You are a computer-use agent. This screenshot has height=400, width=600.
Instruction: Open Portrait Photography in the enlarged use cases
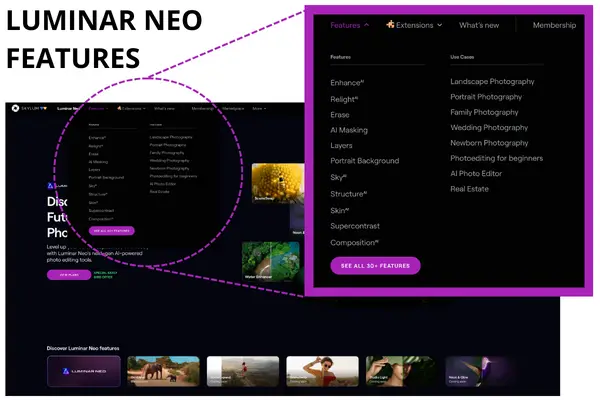486,97
